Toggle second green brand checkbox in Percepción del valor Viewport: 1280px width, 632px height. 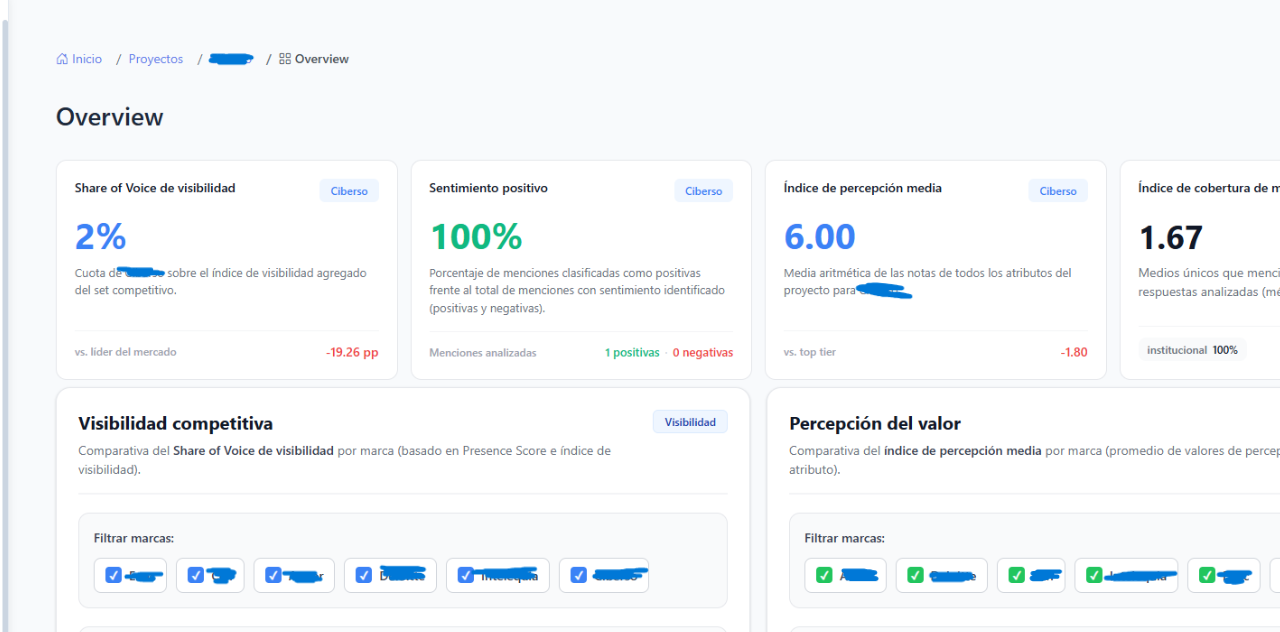[915, 575]
